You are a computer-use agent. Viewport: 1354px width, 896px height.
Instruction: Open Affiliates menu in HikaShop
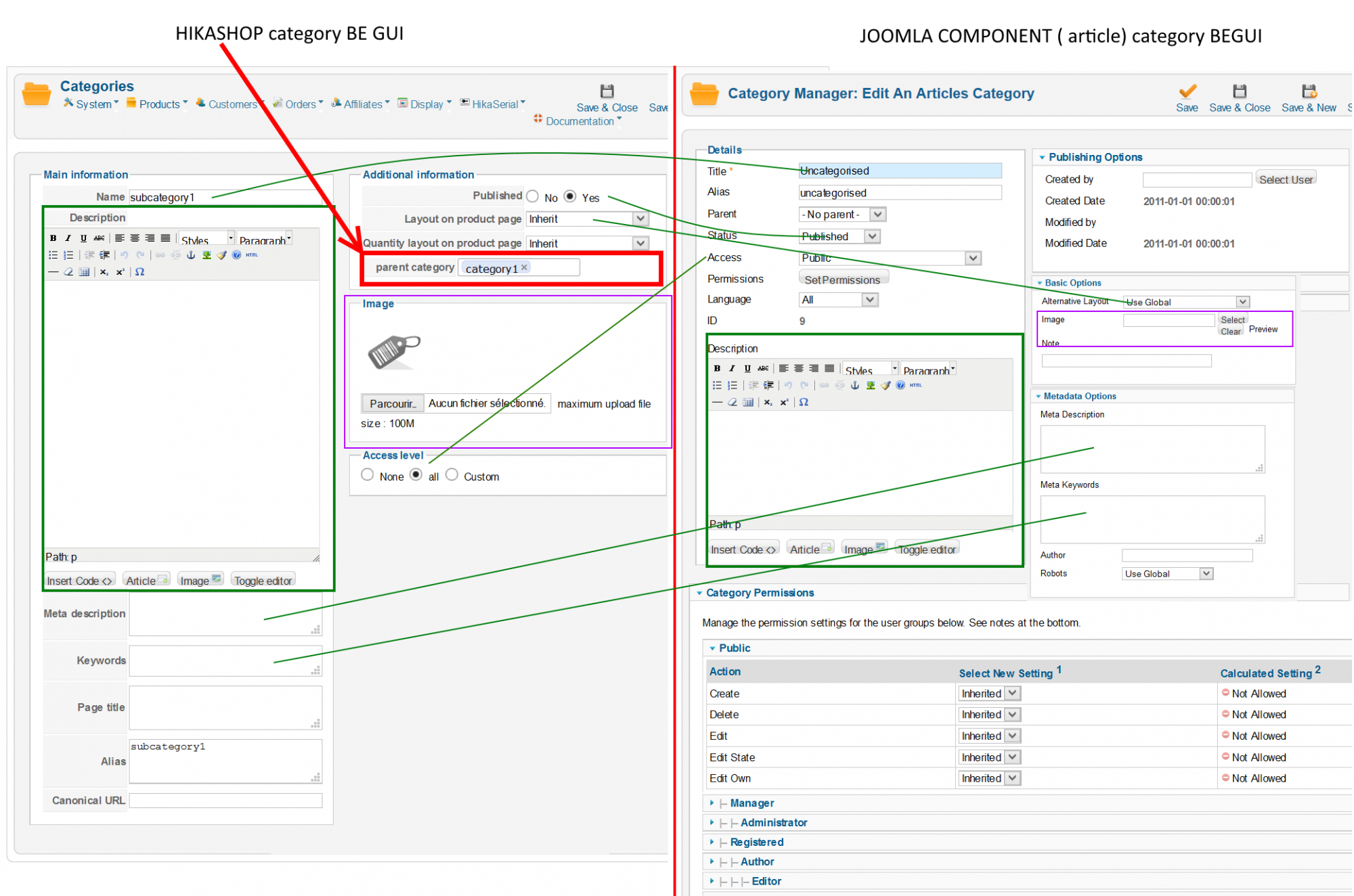tap(361, 104)
